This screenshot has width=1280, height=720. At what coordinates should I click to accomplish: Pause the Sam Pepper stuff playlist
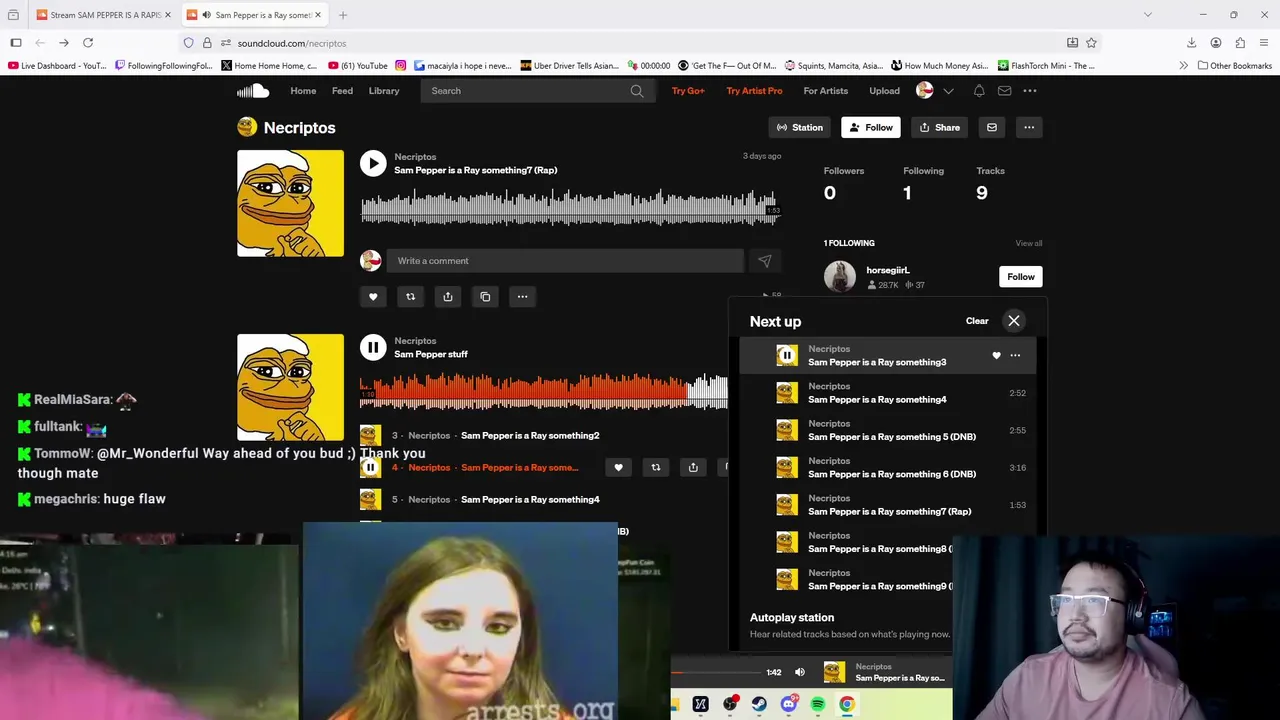[x=373, y=347]
